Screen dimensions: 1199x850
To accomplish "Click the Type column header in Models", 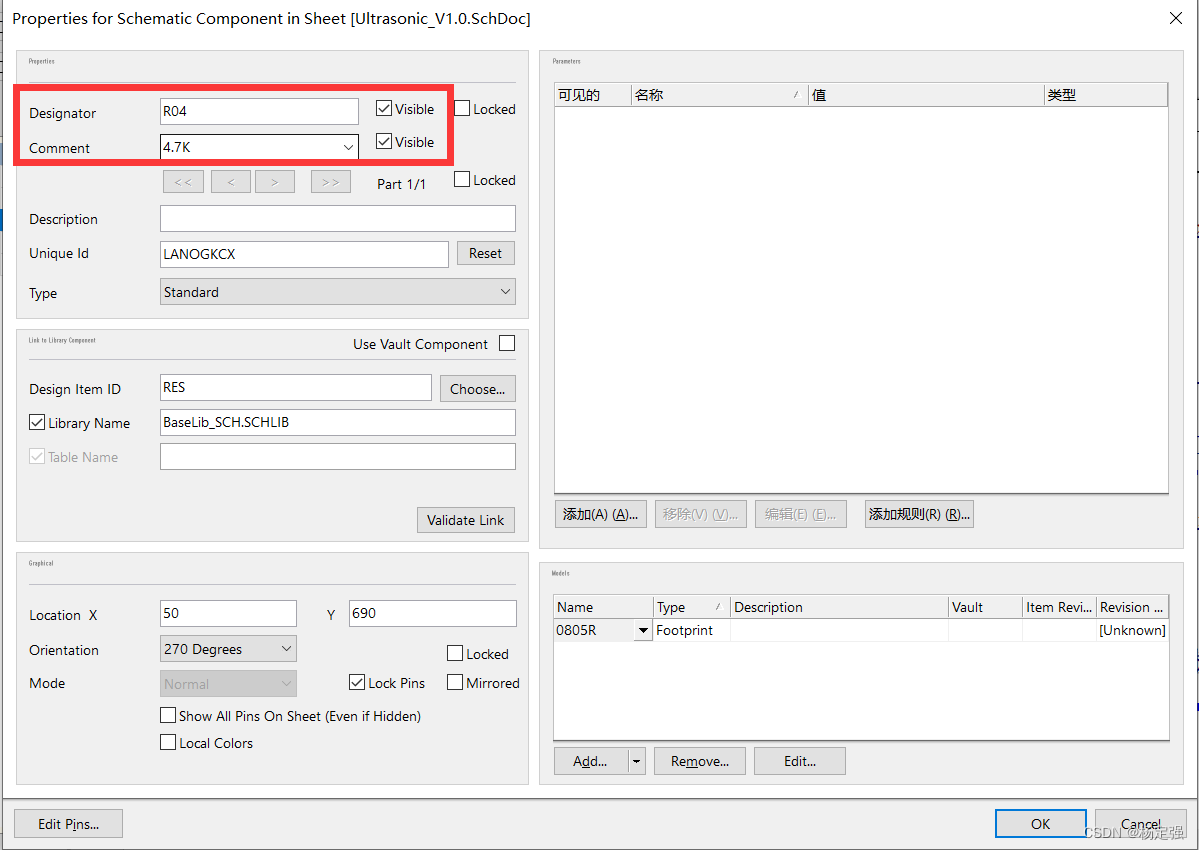I will click(x=690, y=607).
